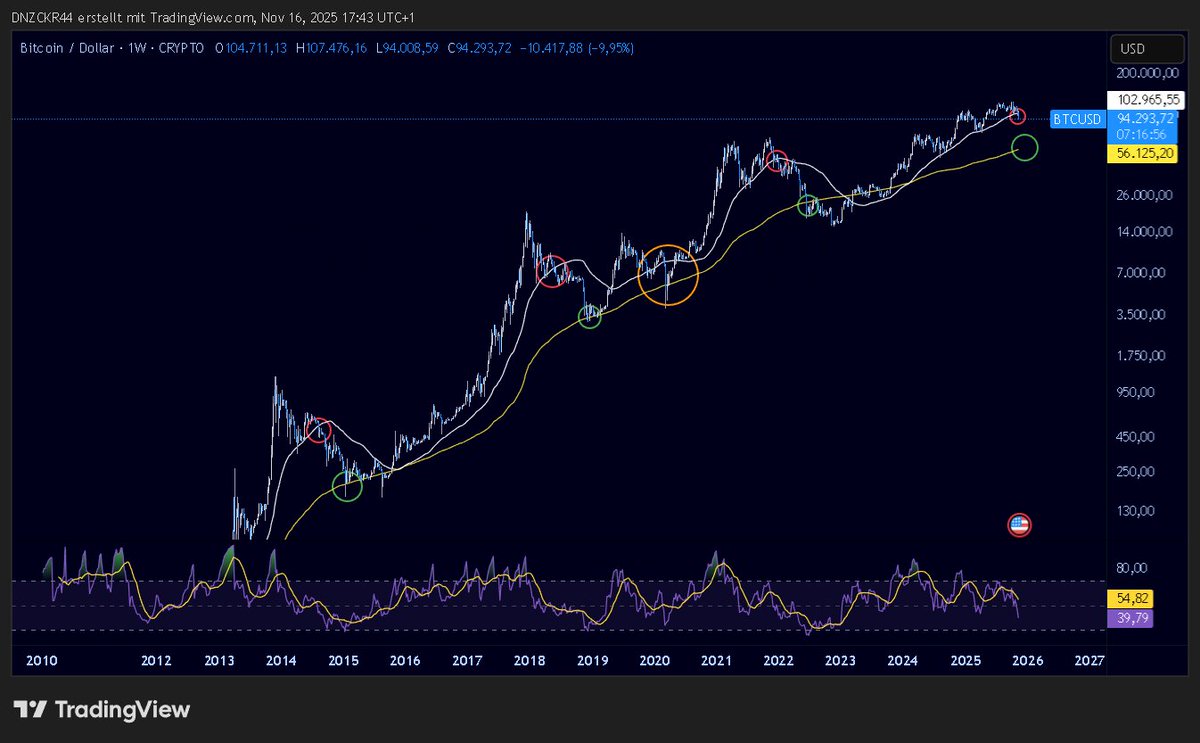Click the US flag economic event icon
The width and height of the screenshot is (1200, 743).
pyautogui.click(x=1019, y=524)
